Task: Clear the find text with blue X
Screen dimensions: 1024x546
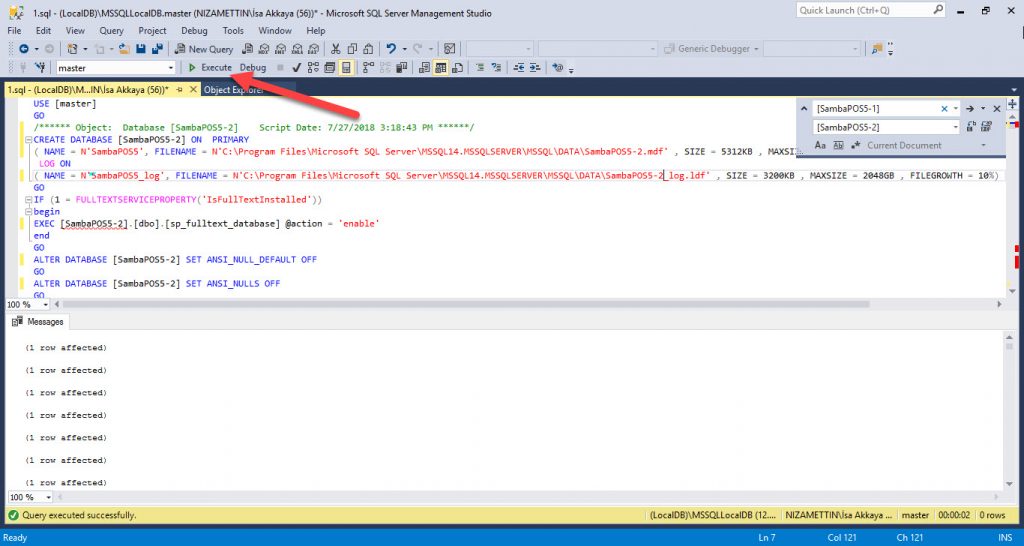Action: click(944, 108)
